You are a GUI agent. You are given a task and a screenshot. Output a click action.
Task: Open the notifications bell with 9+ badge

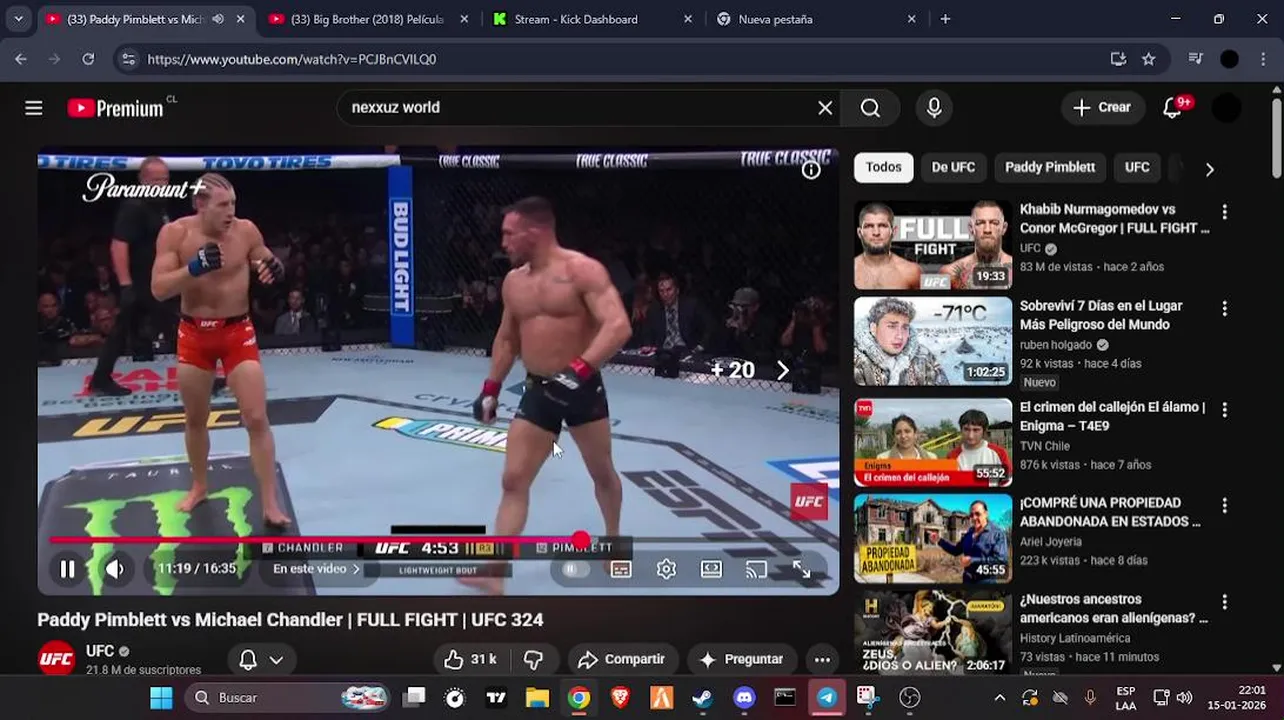click(x=1174, y=108)
